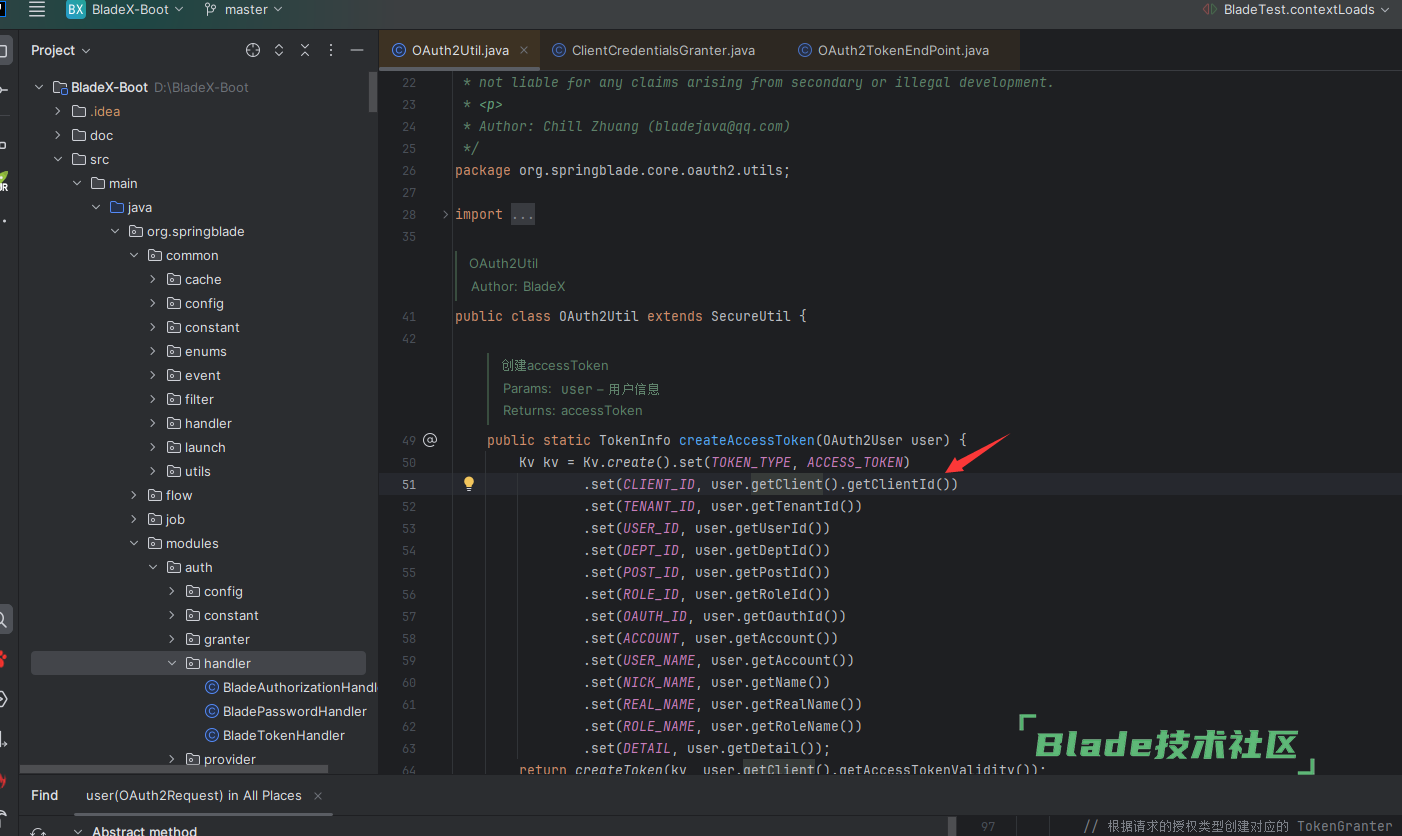Click SecureUtil in class declaration
The height and width of the screenshot is (836, 1402).
point(751,316)
